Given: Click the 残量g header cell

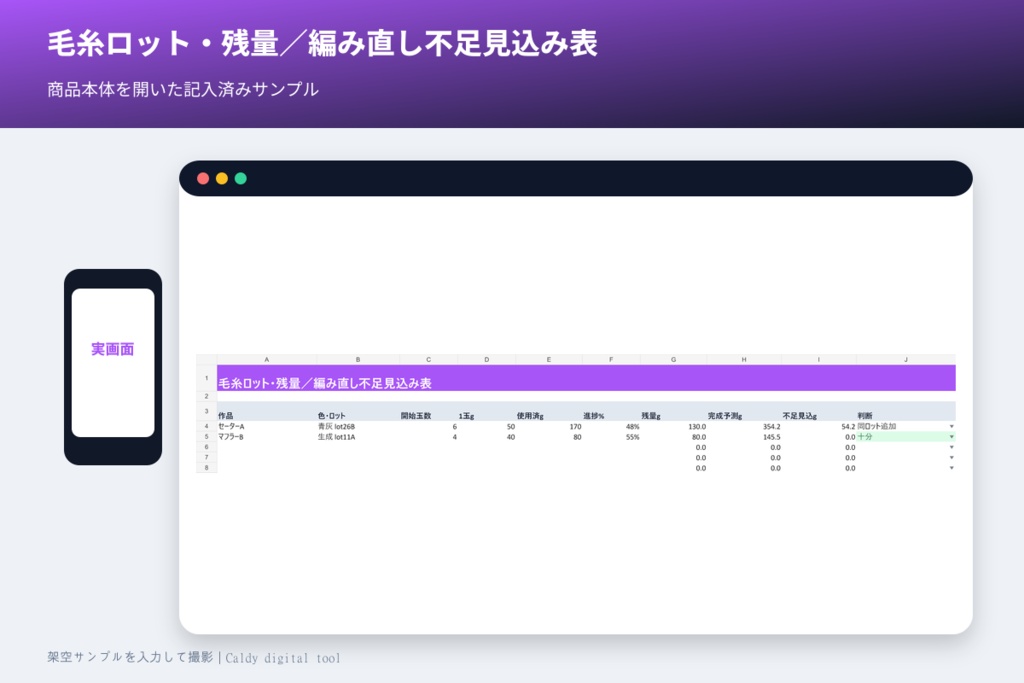Looking at the screenshot, I should coord(673,411).
